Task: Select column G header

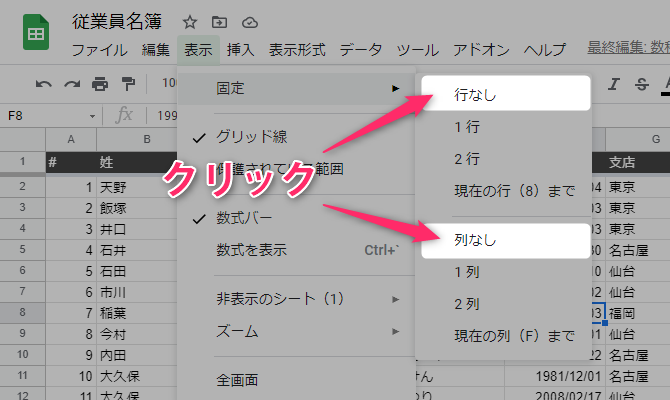Action: [638, 139]
